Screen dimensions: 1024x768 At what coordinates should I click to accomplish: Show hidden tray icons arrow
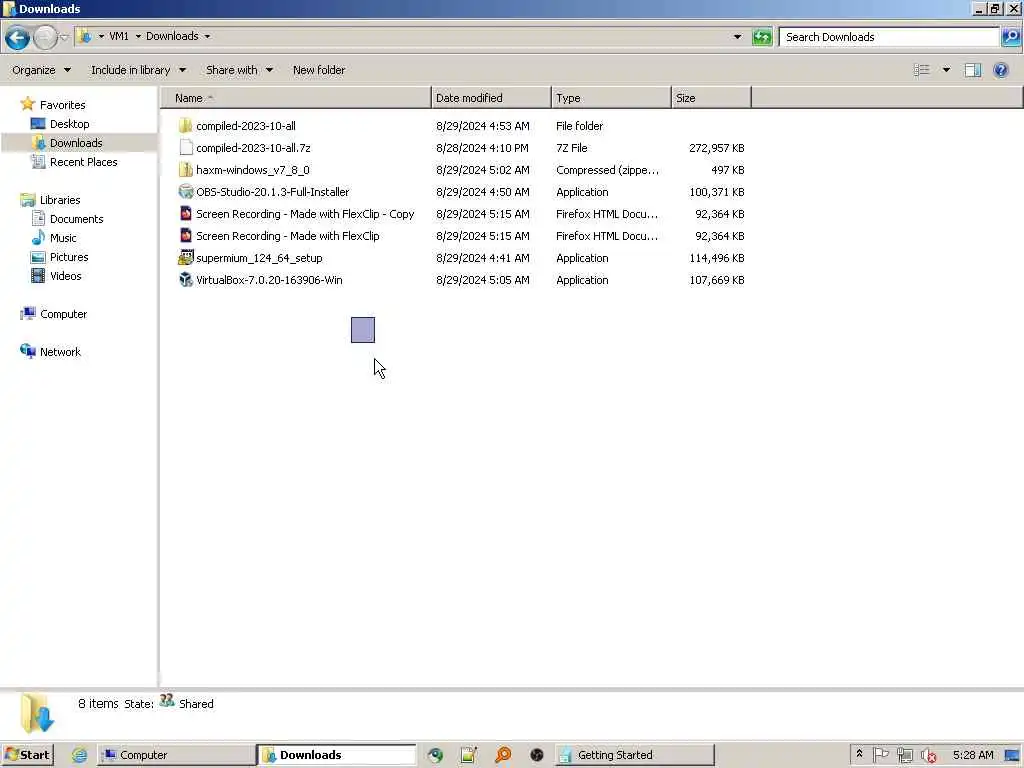point(859,754)
